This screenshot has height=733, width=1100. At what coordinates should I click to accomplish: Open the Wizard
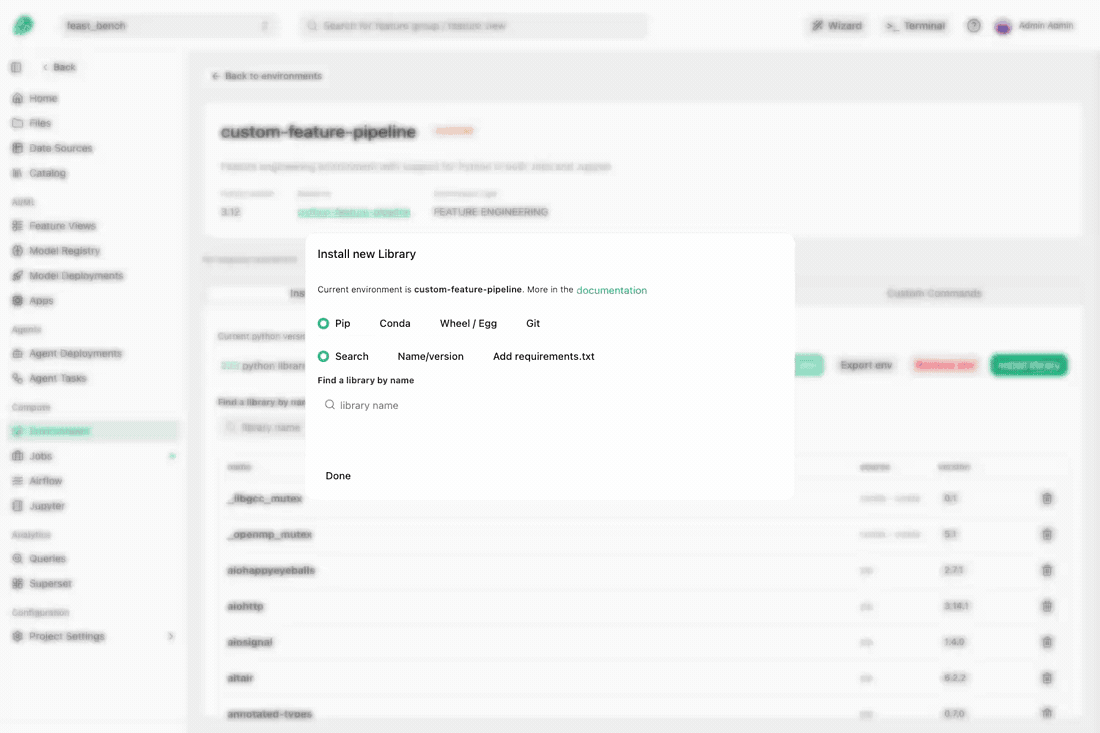pyautogui.click(x=837, y=26)
